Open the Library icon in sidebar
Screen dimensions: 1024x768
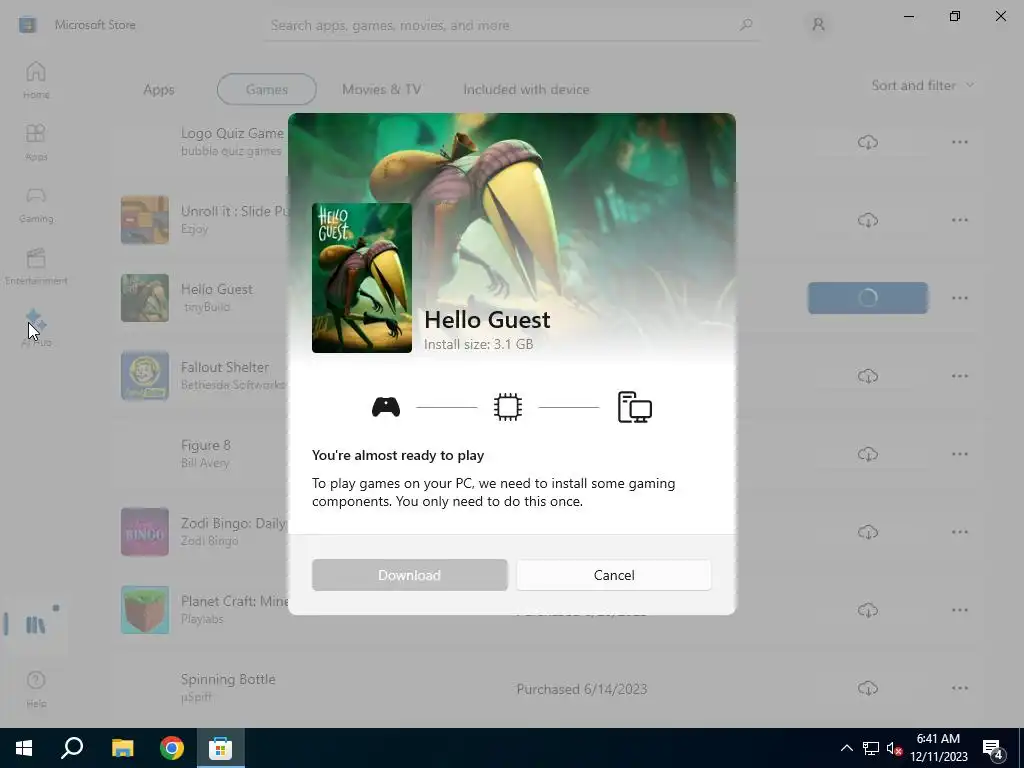click(x=36, y=625)
